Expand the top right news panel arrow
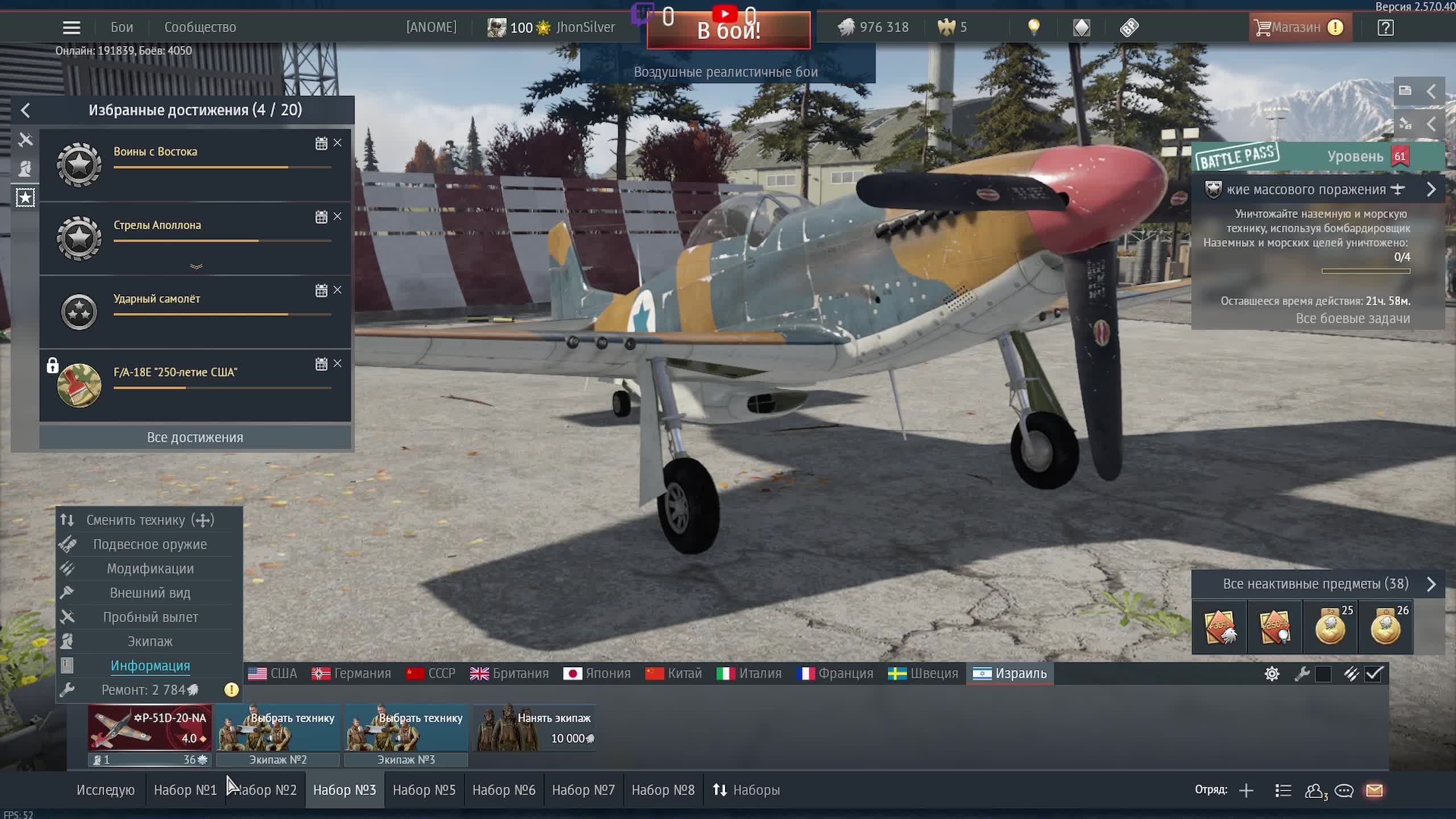 pyautogui.click(x=1431, y=91)
